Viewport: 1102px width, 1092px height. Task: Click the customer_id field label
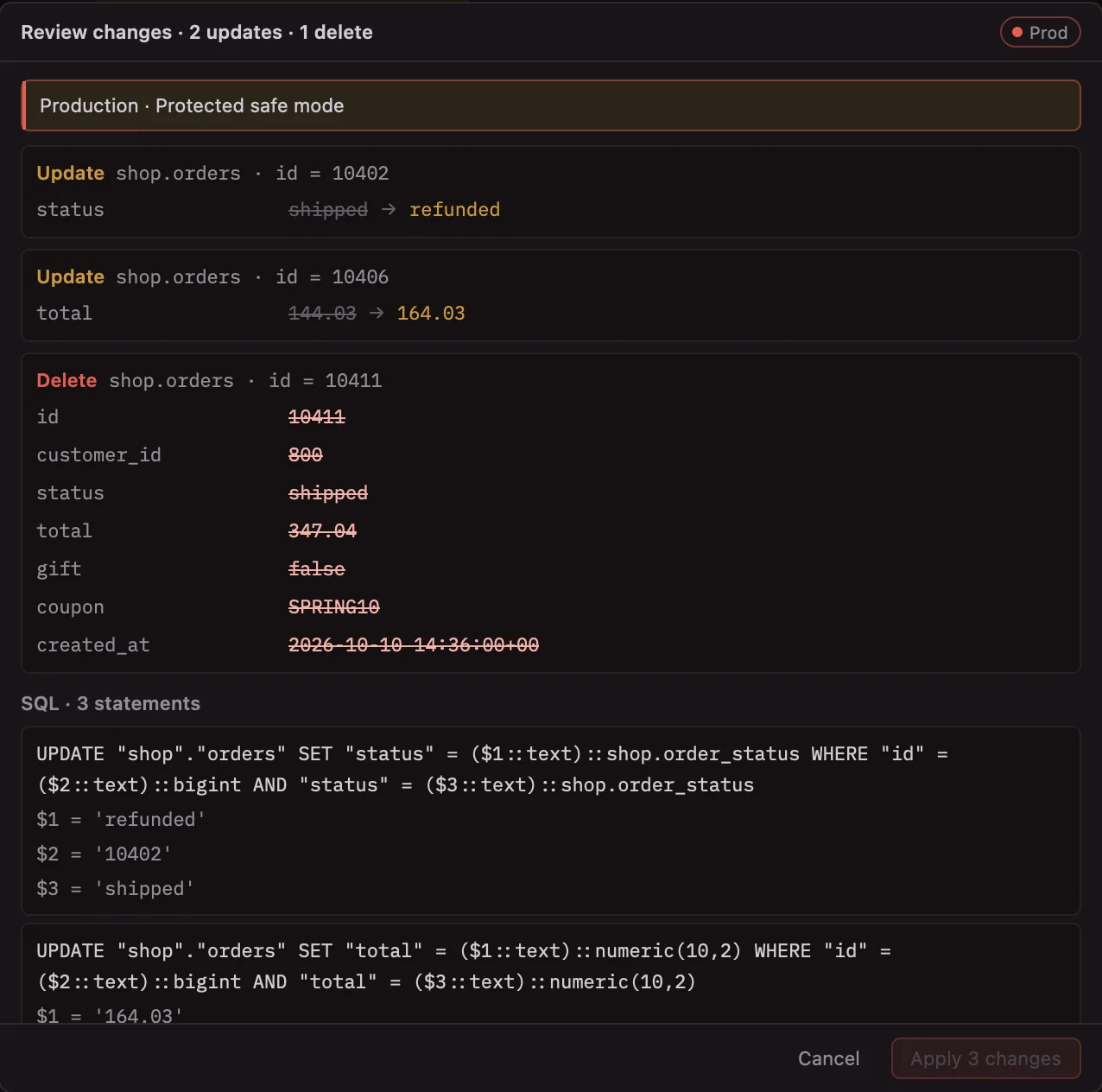click(99, 455)
